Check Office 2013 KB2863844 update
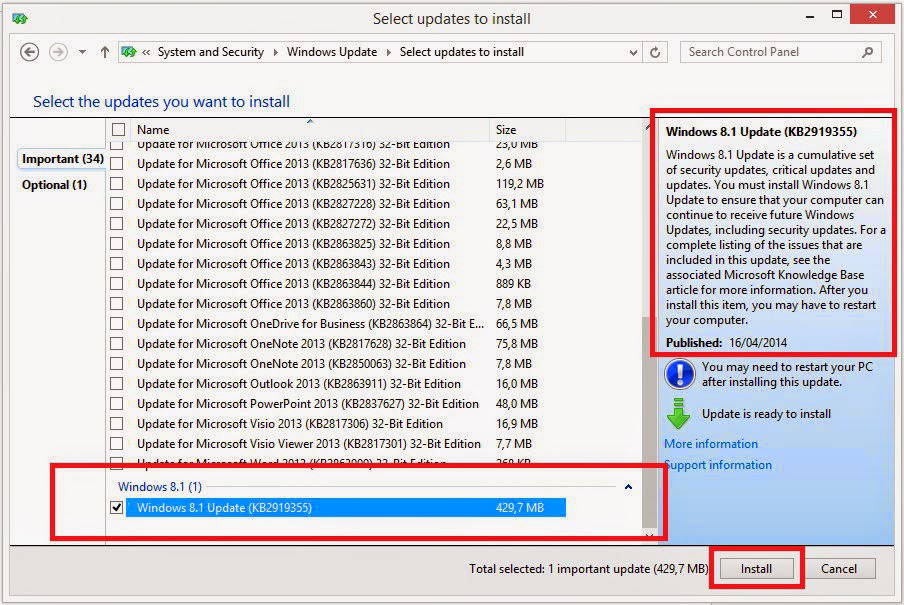The height and width of the screenshot is (605, 904). click(116, 284)
